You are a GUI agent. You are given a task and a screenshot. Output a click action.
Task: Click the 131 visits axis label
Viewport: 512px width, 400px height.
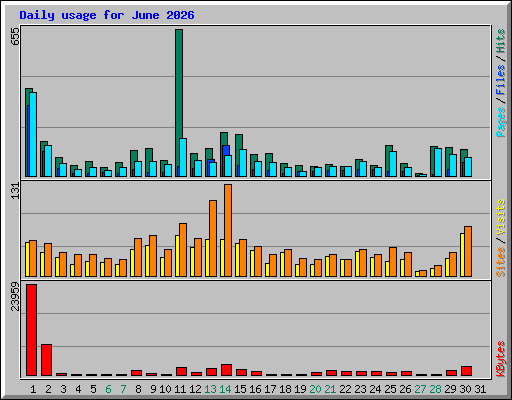tap(16, 191)
